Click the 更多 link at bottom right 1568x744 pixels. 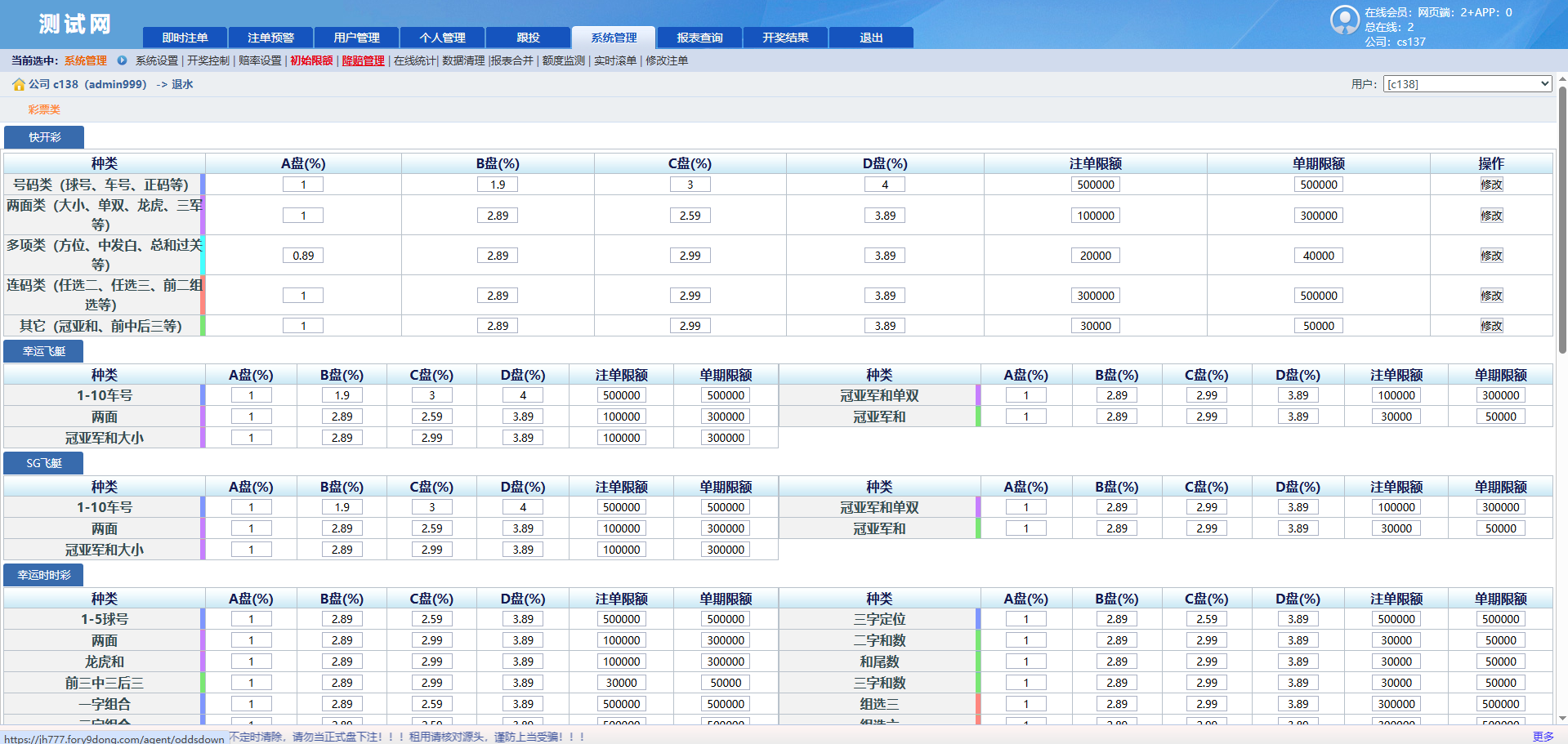click(x=1543, y=737)
